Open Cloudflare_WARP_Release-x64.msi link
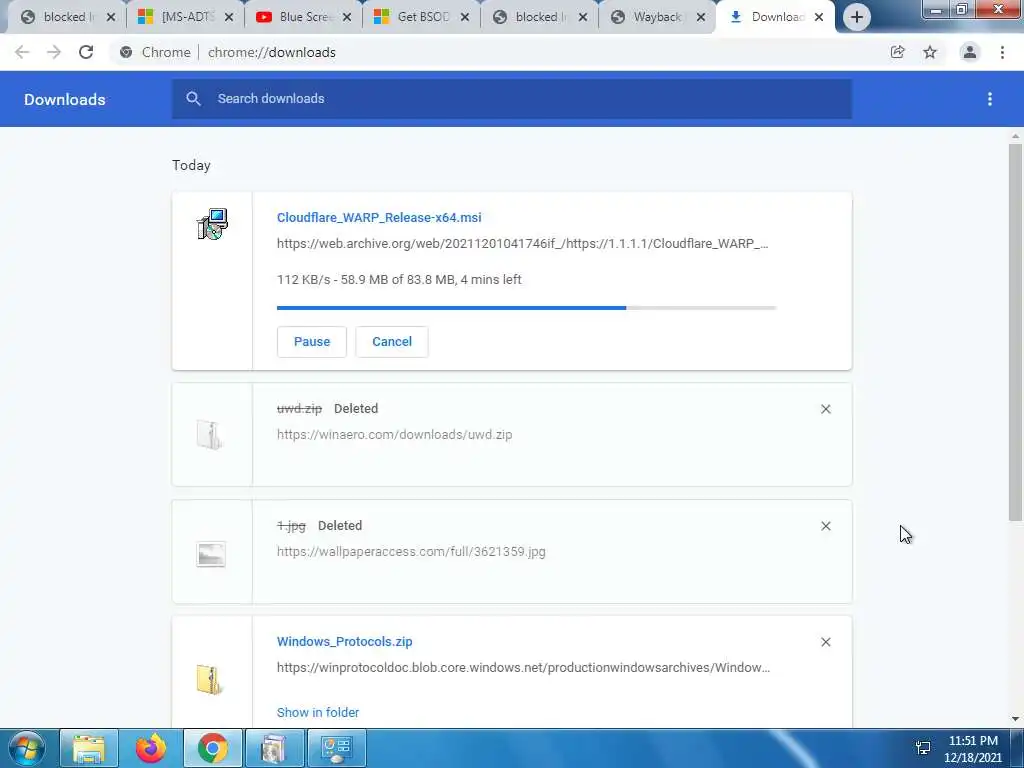The image size is (1024, 768). point(379,217)
